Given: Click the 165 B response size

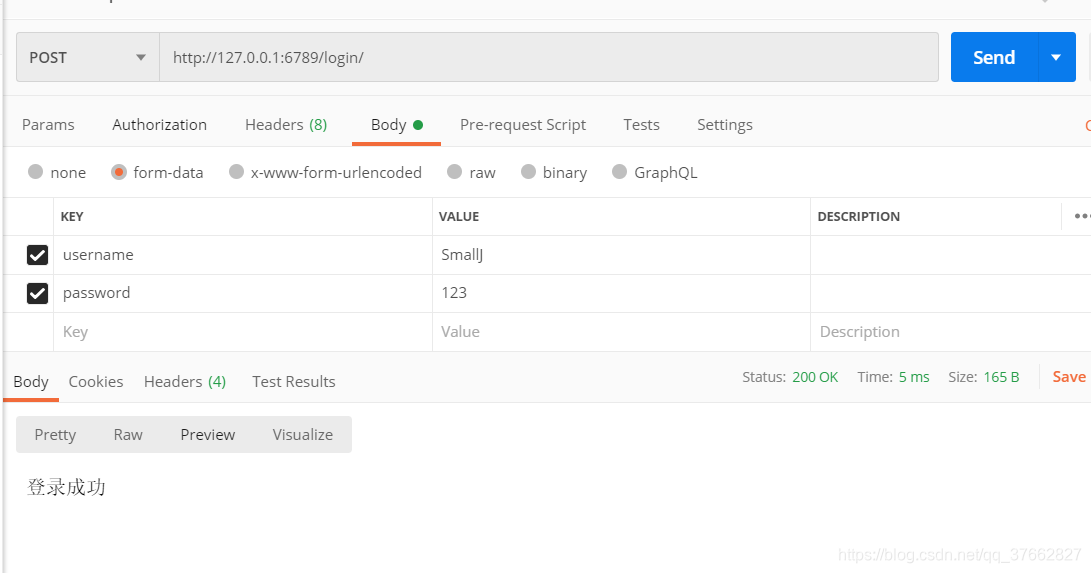Looking at the screenshot, I should [x=1001, y=377].
